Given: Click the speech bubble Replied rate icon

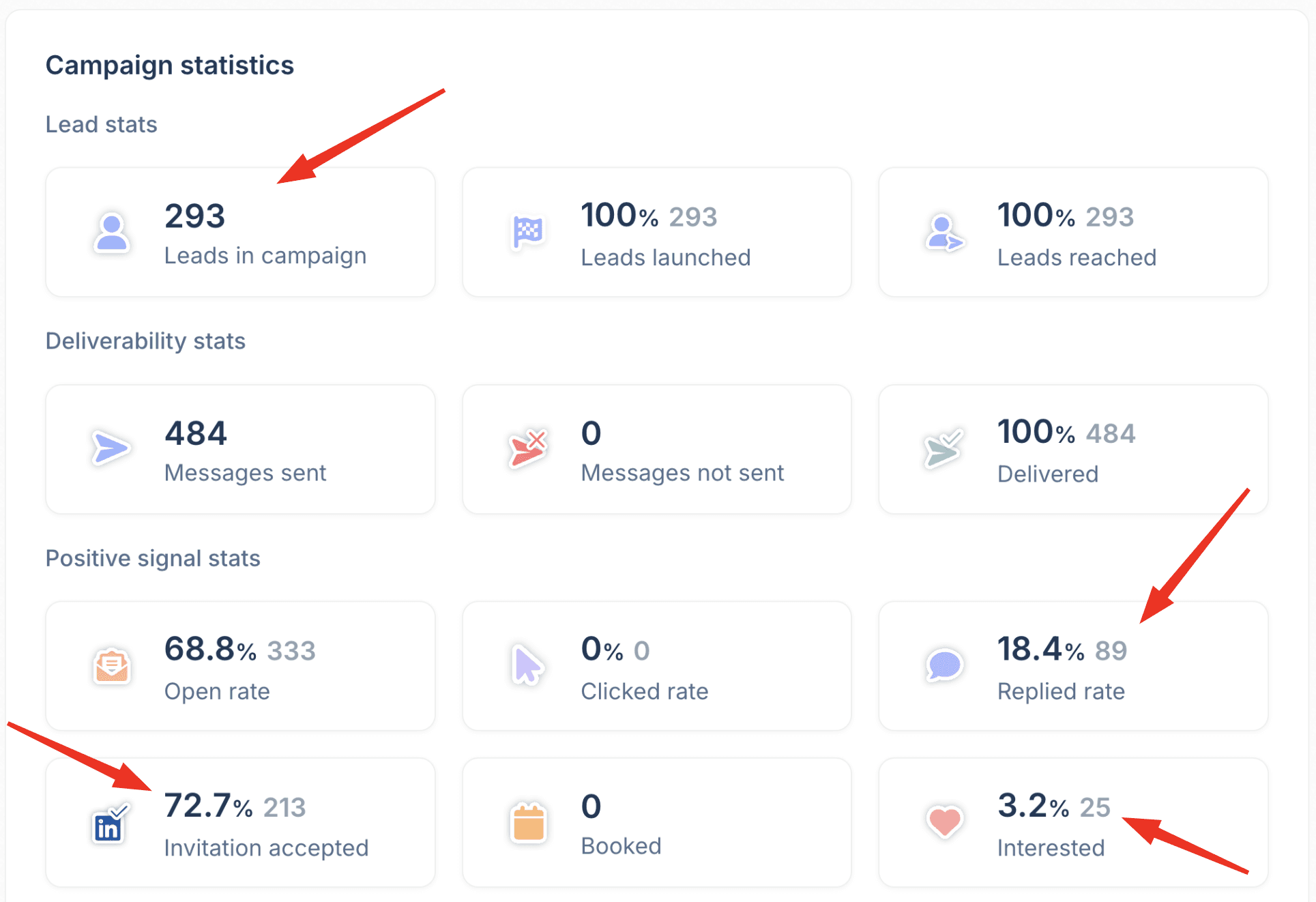Looking at the screenshot, I should tap(944, 665).
